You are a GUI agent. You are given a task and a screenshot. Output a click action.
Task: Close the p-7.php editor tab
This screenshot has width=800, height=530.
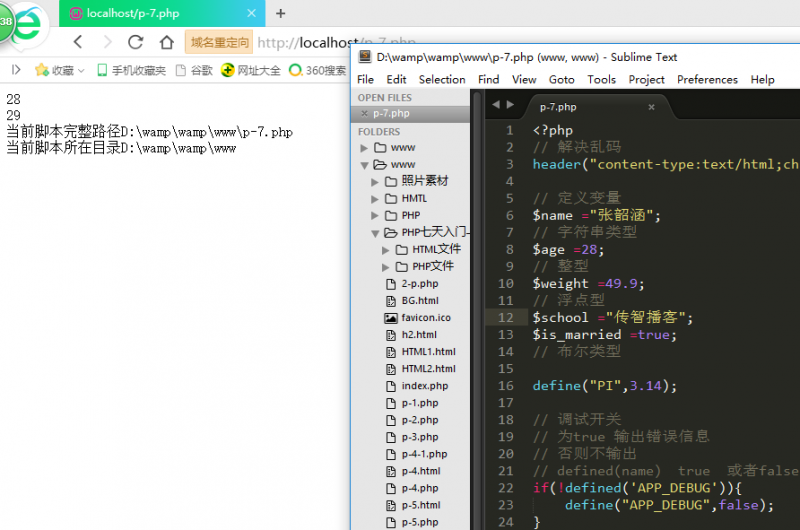(x=652, y=105)
